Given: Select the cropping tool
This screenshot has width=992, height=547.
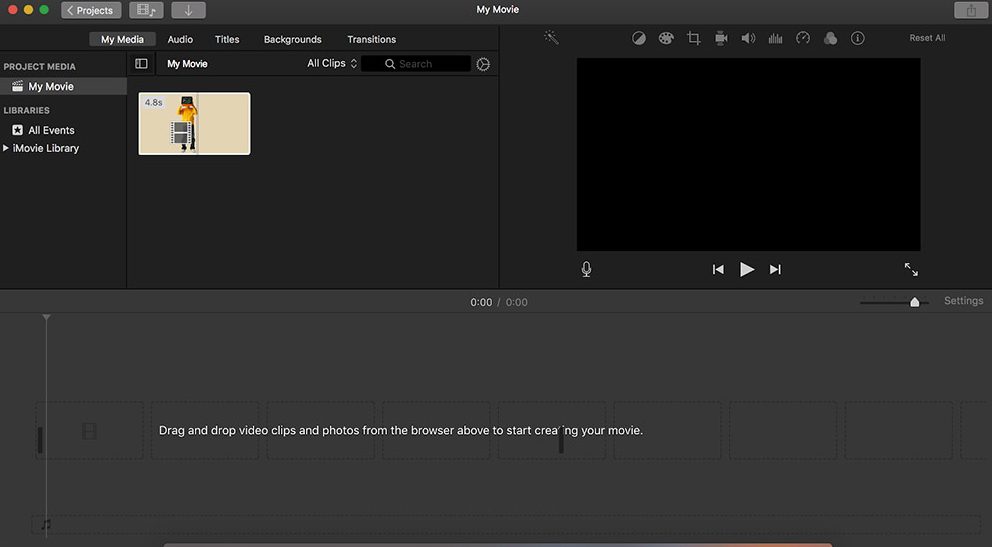Looking at the screenshot, I should pyautogui.click(x=693, y=39).
